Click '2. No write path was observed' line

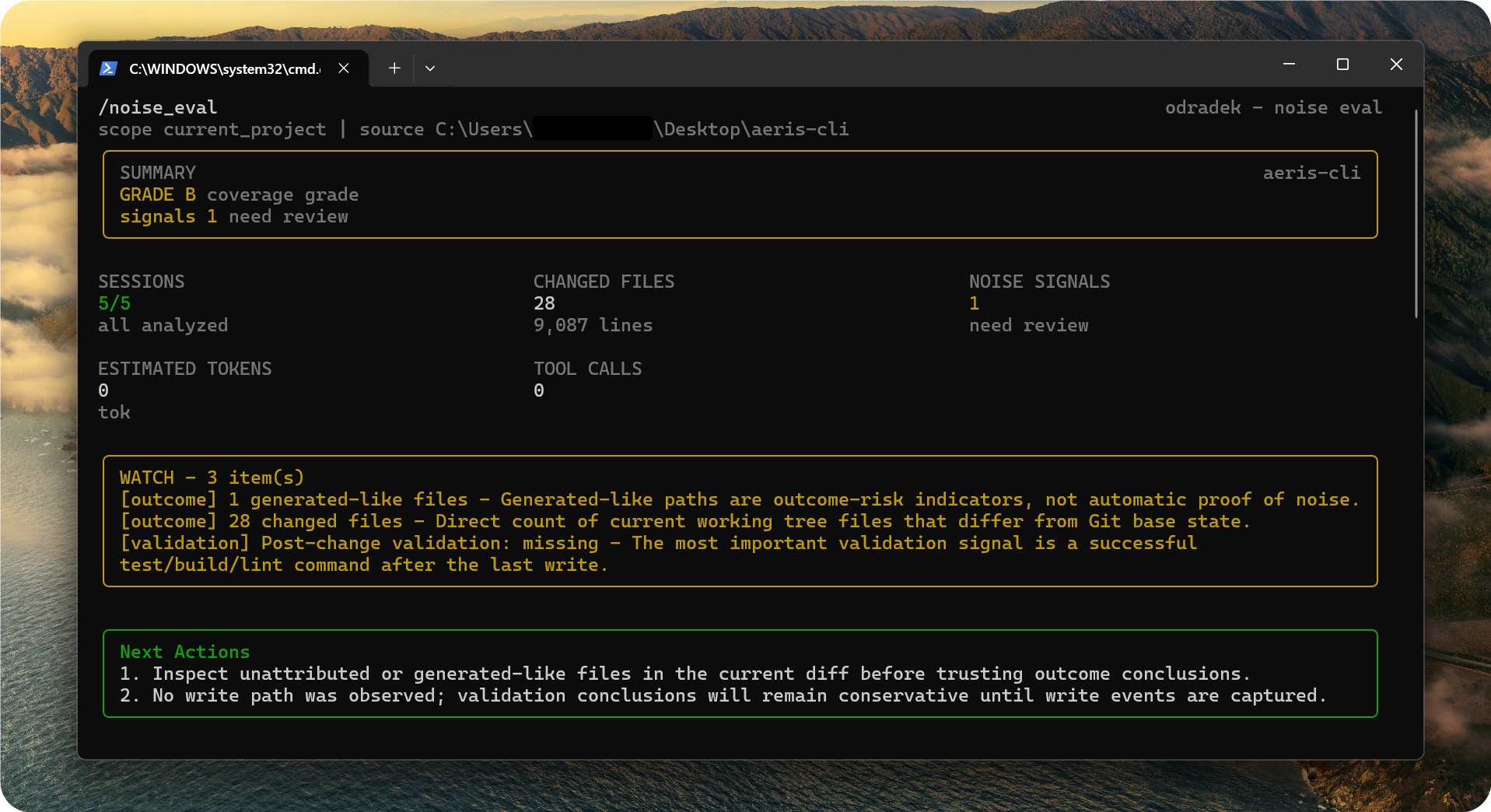723,695
